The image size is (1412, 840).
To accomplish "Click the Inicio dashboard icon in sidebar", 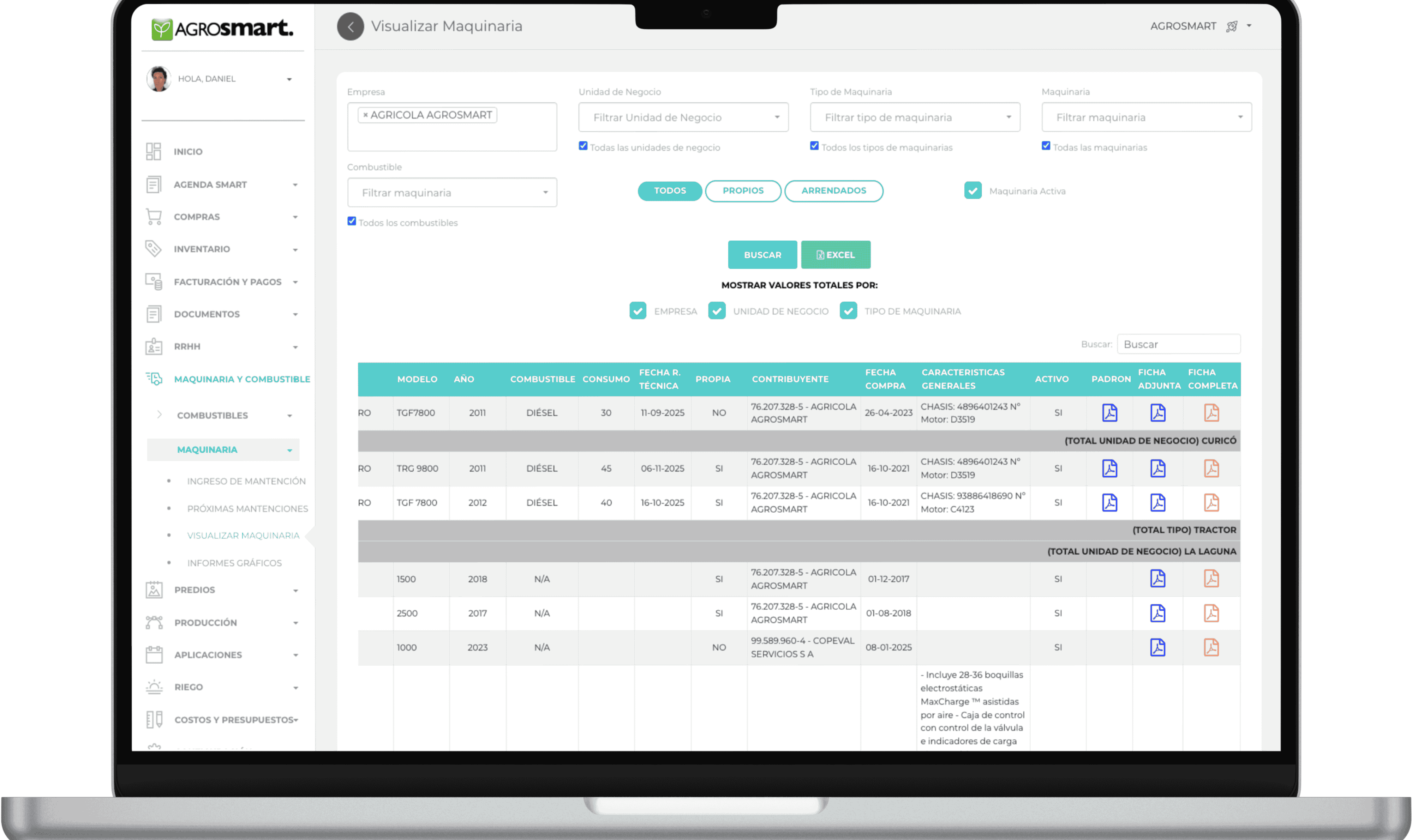I will click(154, 151).
